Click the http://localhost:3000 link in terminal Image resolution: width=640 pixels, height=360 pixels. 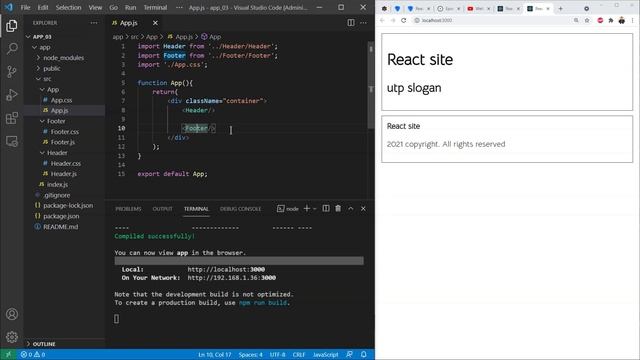[x=226, y=269]
